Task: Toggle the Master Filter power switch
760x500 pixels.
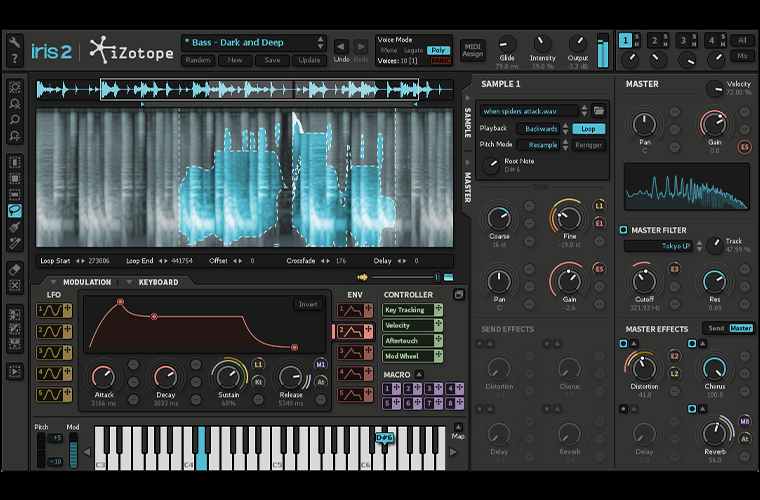Action: (x=623, y=230)
